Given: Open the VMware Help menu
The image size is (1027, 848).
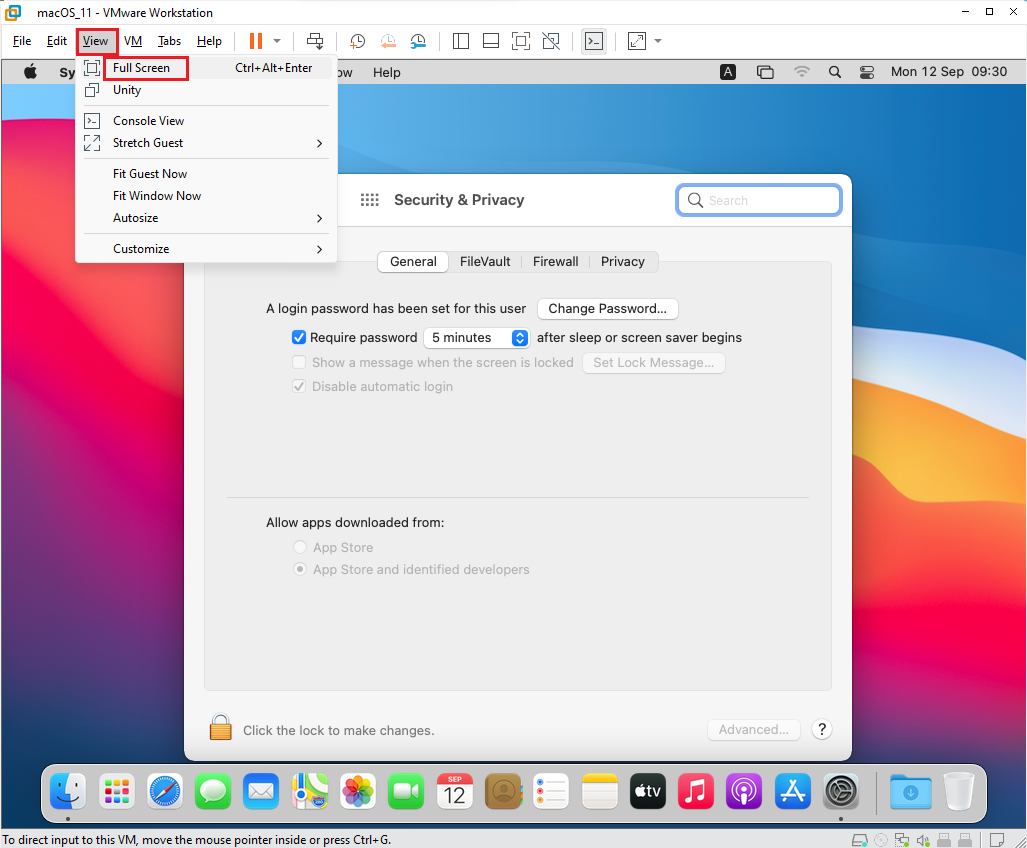Looking at the screenshot, I should click(x=209, y=41).
